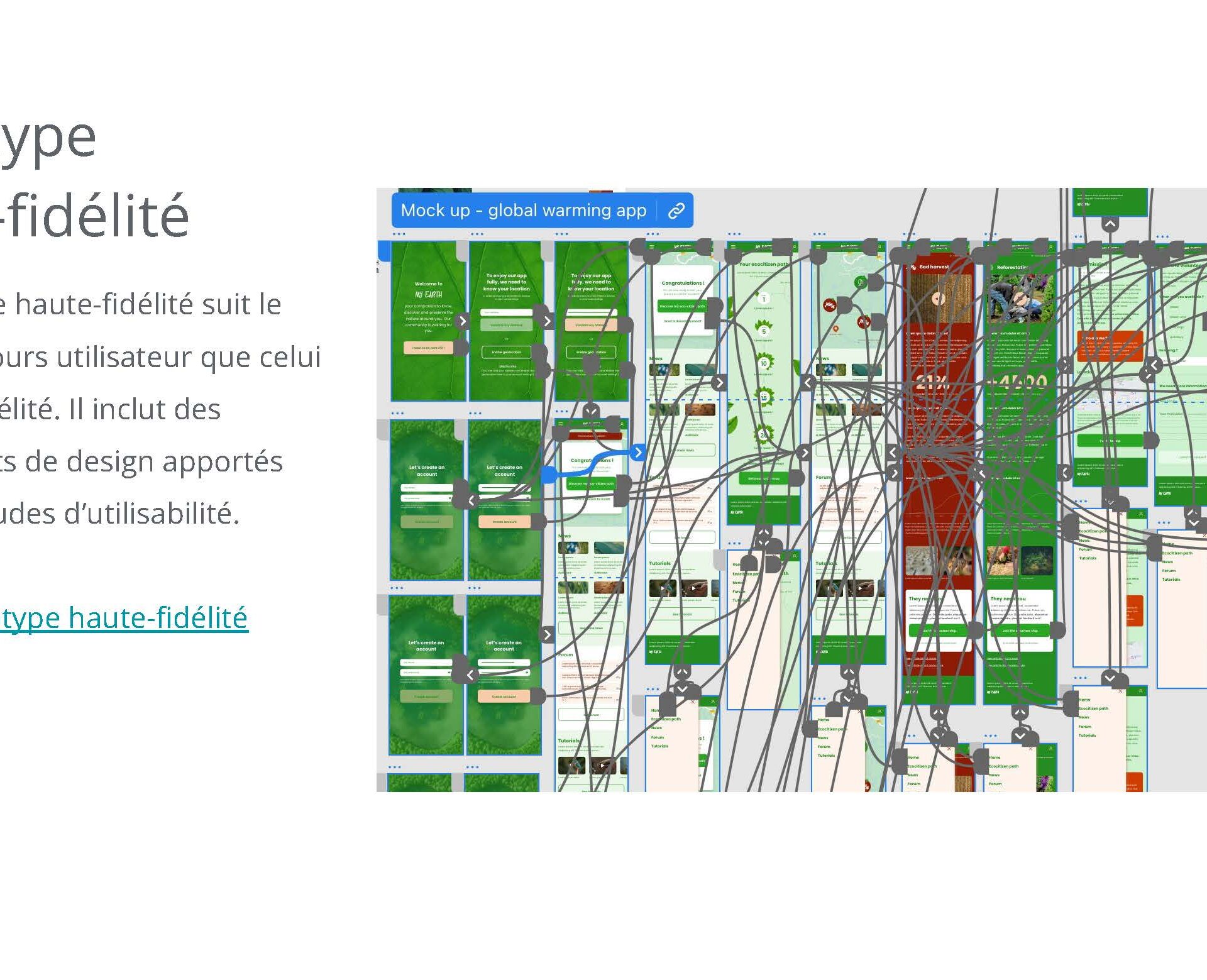Click the green plant marker on map

861,282
